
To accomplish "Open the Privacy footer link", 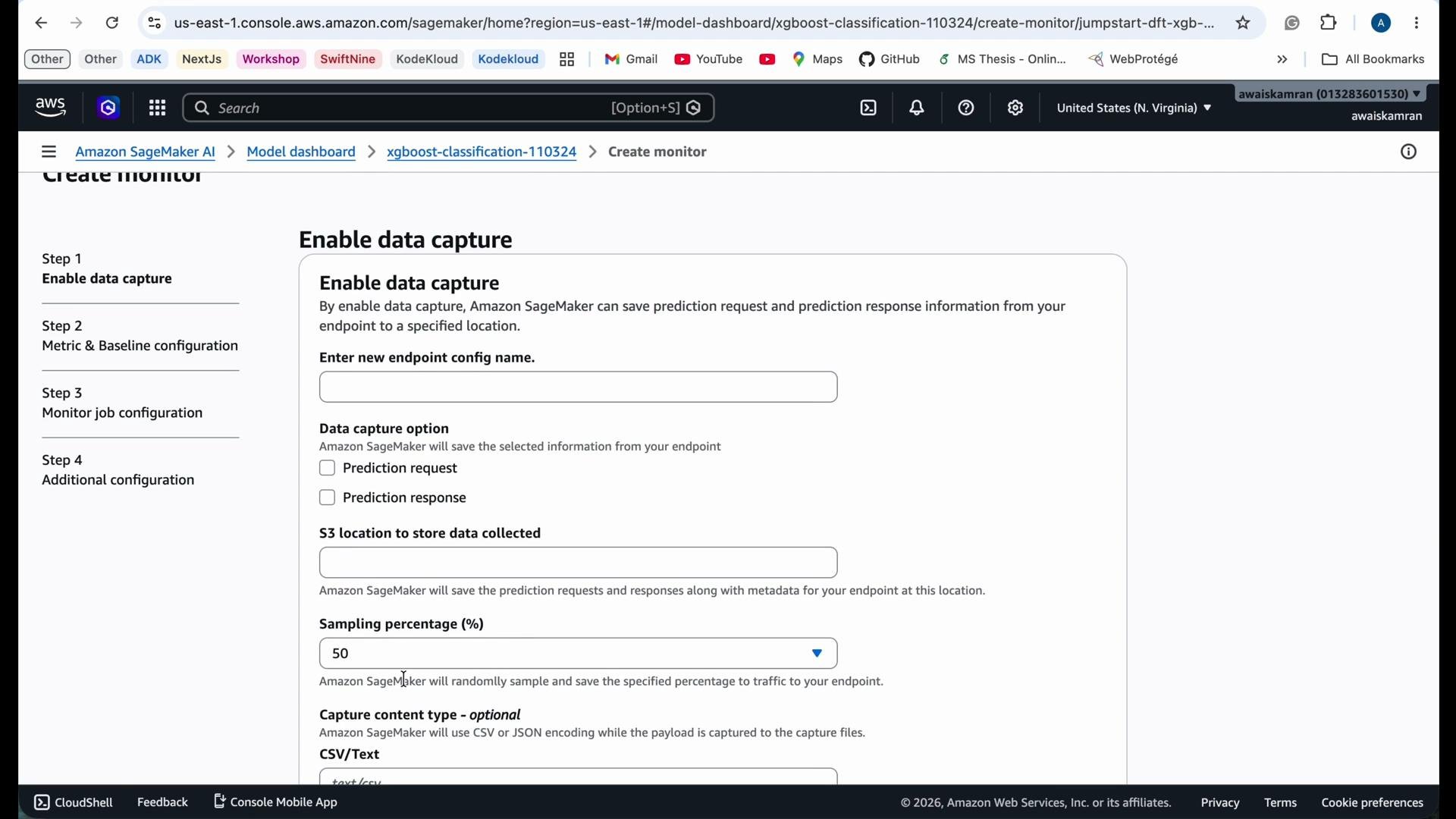I will pos(1220,803).
